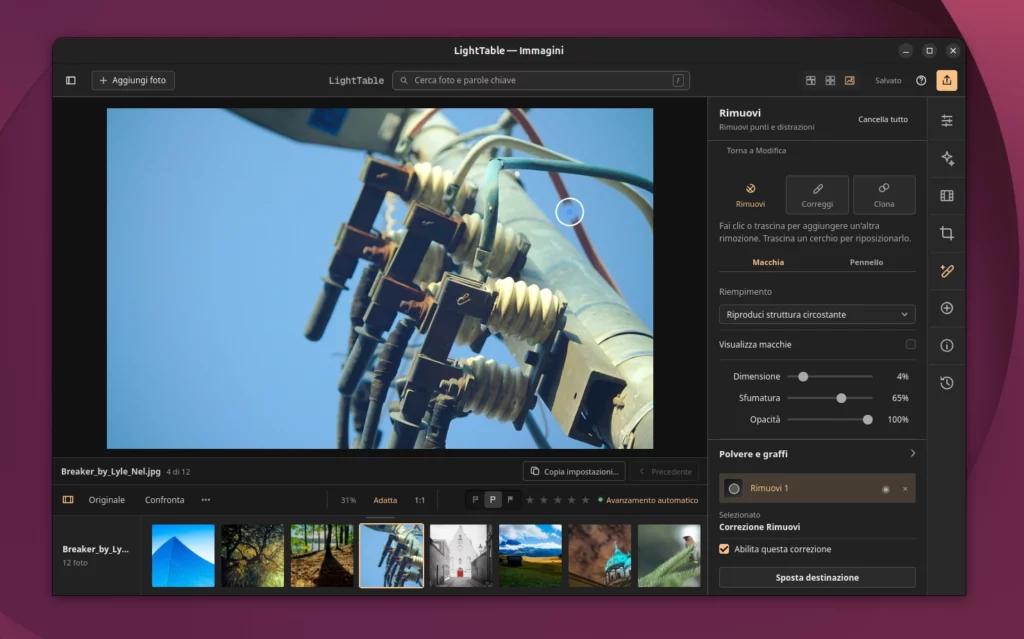
Task: Open the forest tree trunk thumbnail
Action: tap(322, 555)
